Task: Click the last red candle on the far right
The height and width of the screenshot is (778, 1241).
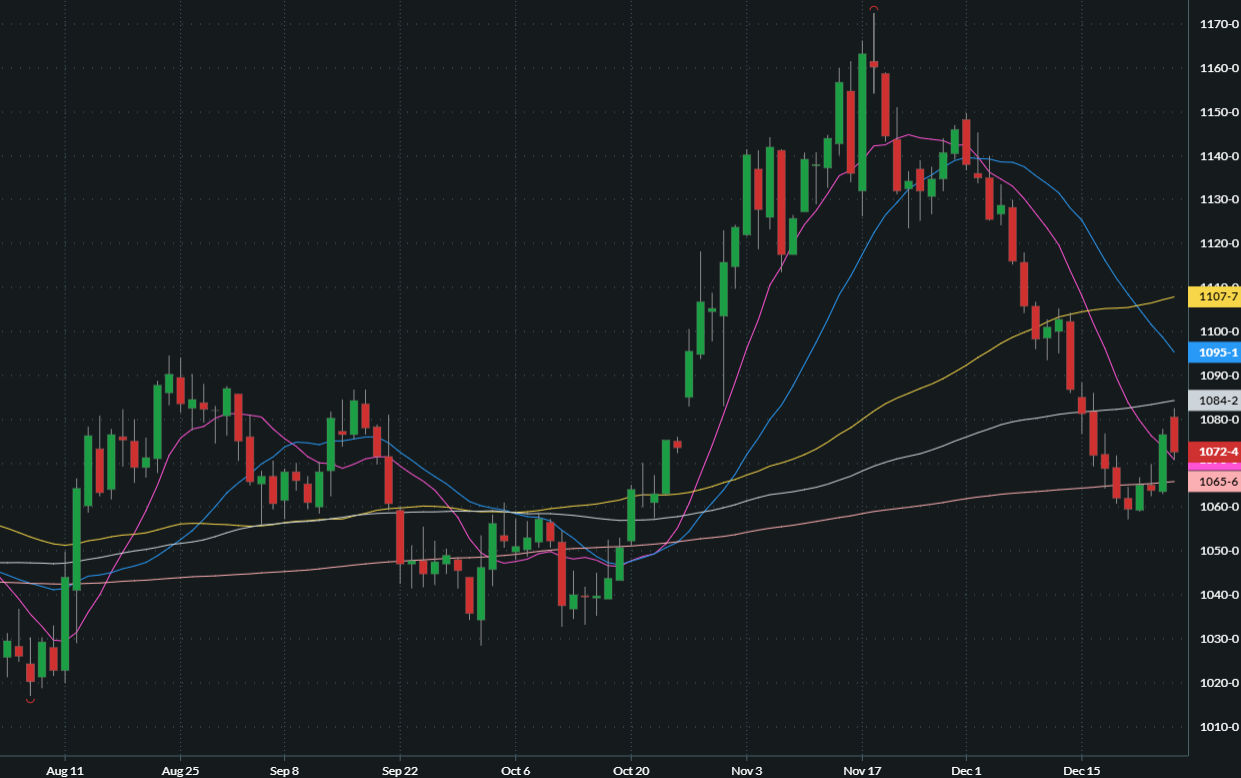Action: [x=1174, y=435]
